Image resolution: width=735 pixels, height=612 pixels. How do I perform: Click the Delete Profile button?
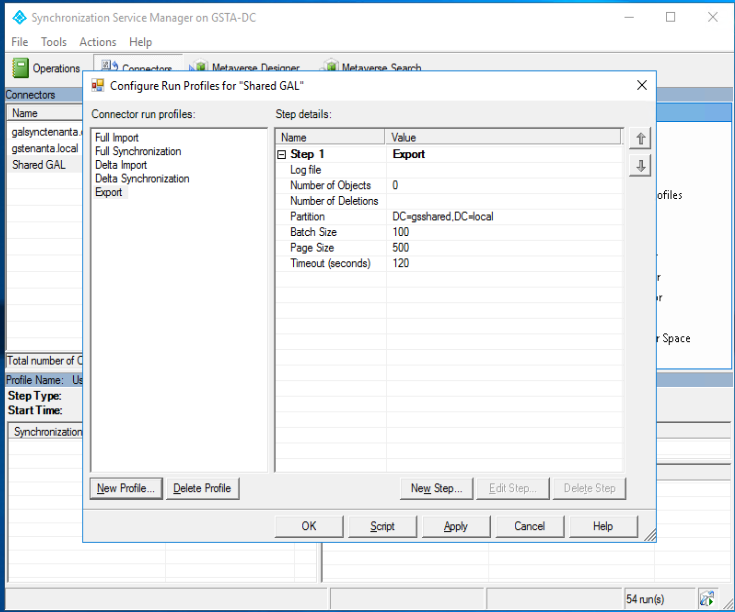click(x=202, y=488)
